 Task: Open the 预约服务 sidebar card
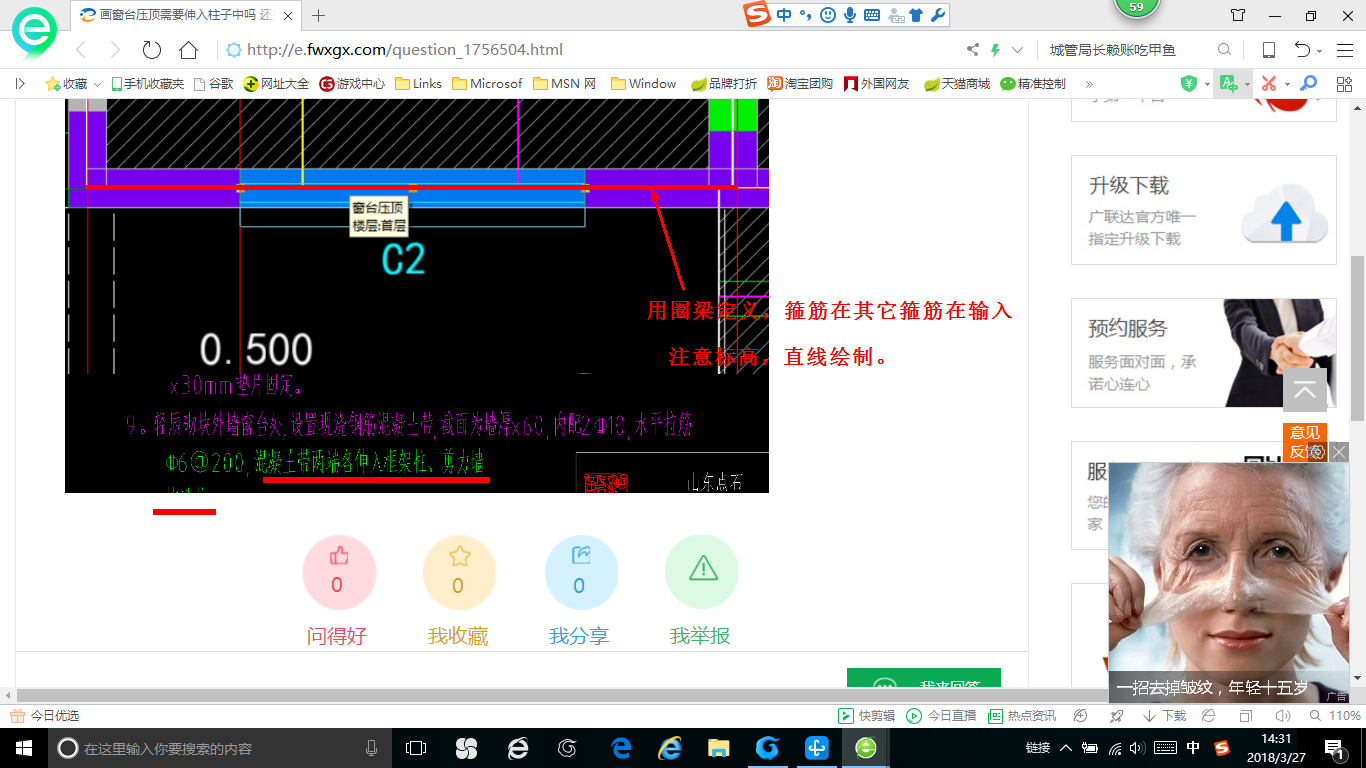(x=1204, y=353)
